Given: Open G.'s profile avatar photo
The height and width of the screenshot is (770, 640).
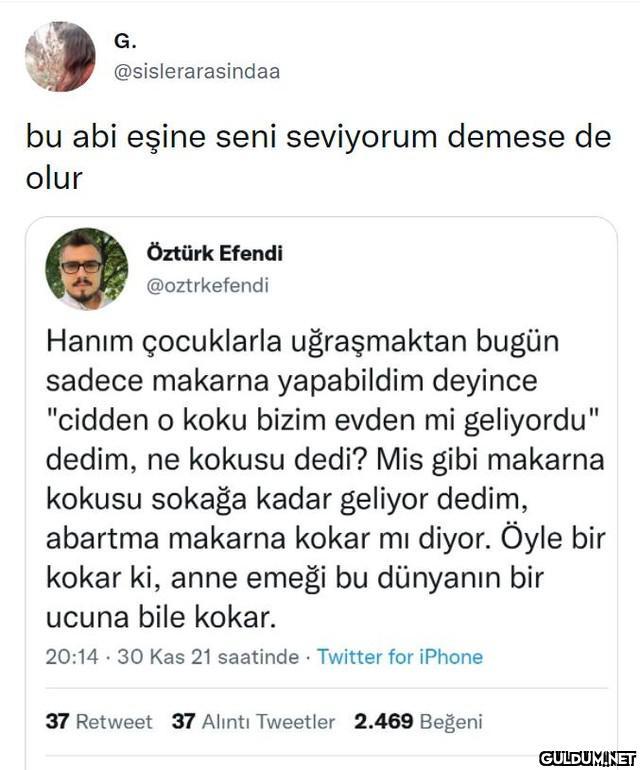Looking at the screenshot, I should pos(60,57).
